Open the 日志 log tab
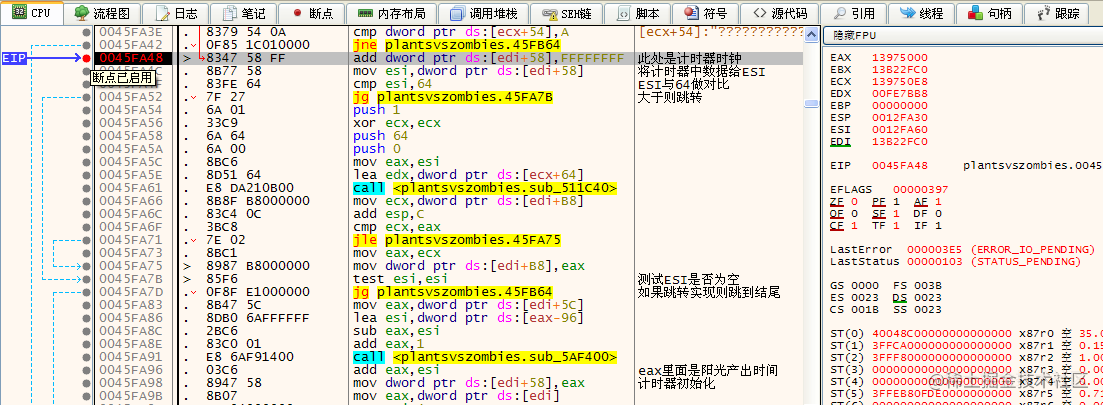Image resolution: width=1103 pixels, height=405 pixels. tap(177, 13)
